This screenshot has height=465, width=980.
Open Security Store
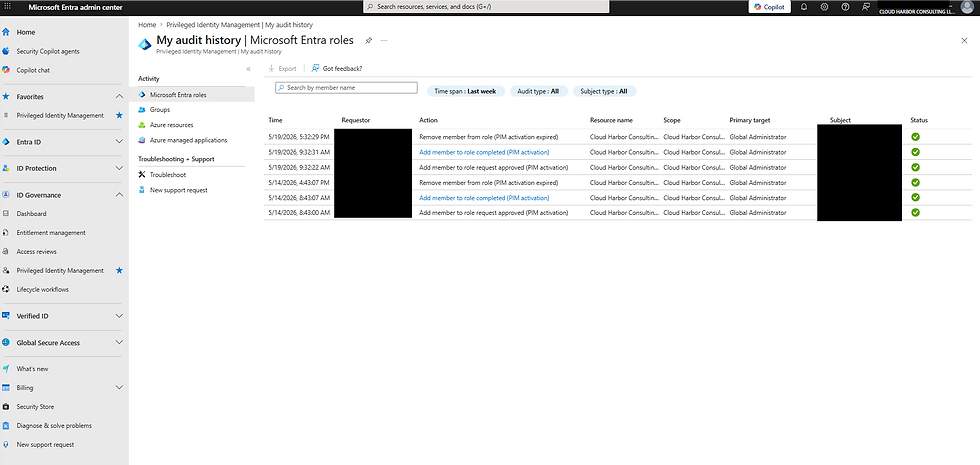[x=35, y=406]
